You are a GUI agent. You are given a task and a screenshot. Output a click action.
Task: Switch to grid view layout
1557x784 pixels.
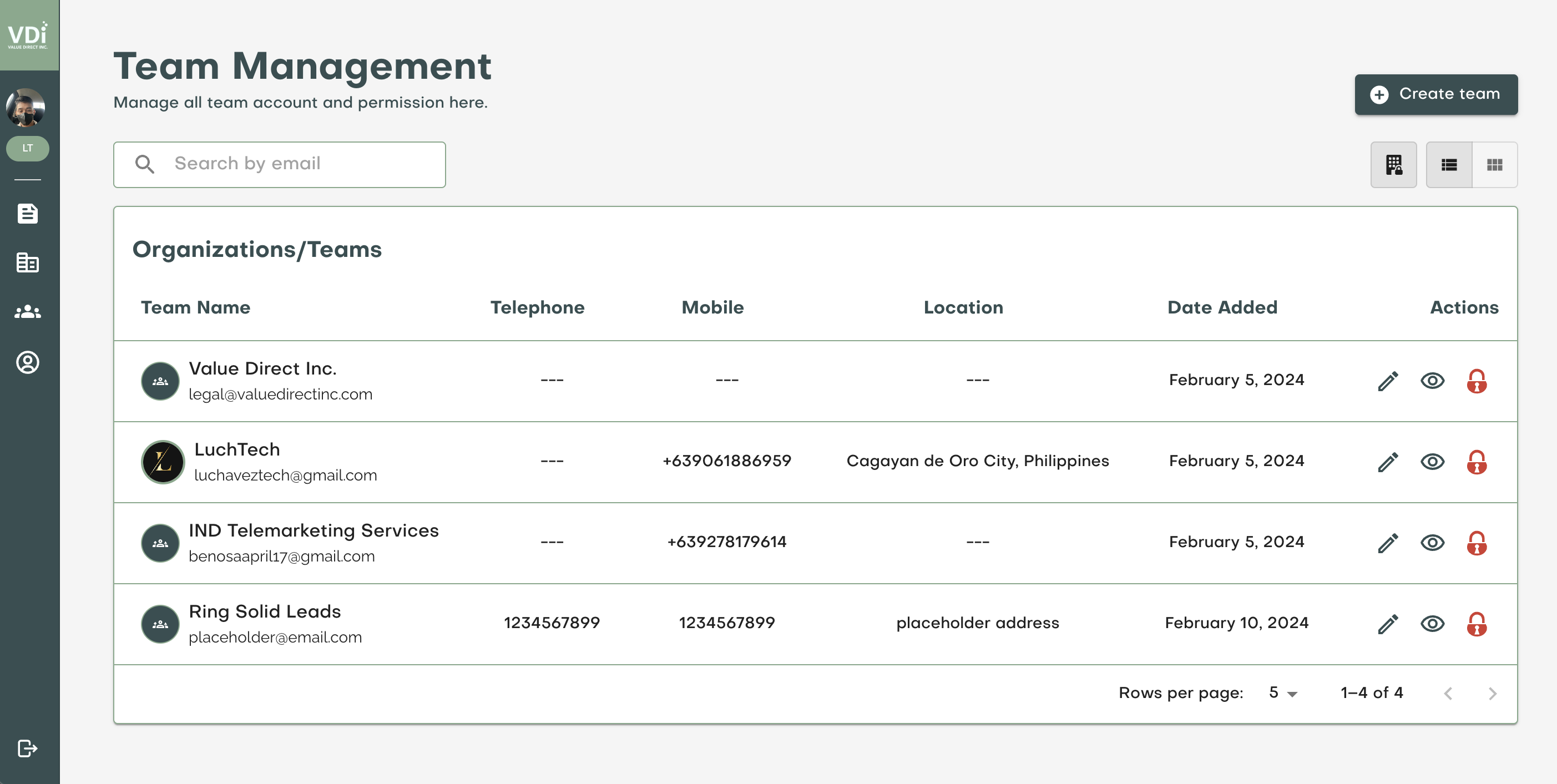point(1495,164)
